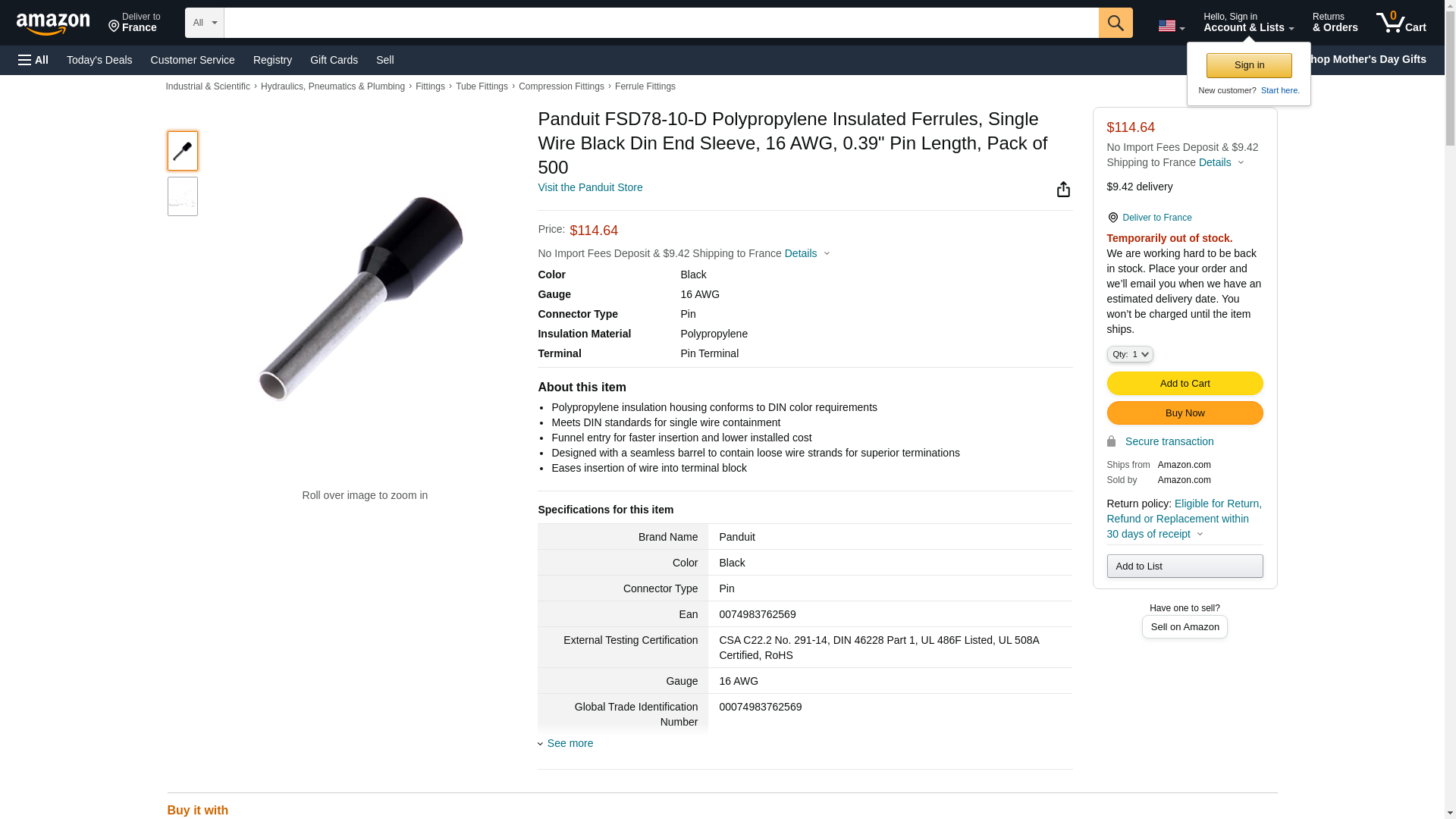1456x819 pixels.
Task: Click Add to Cart button
Action: tap(1185, 383)
